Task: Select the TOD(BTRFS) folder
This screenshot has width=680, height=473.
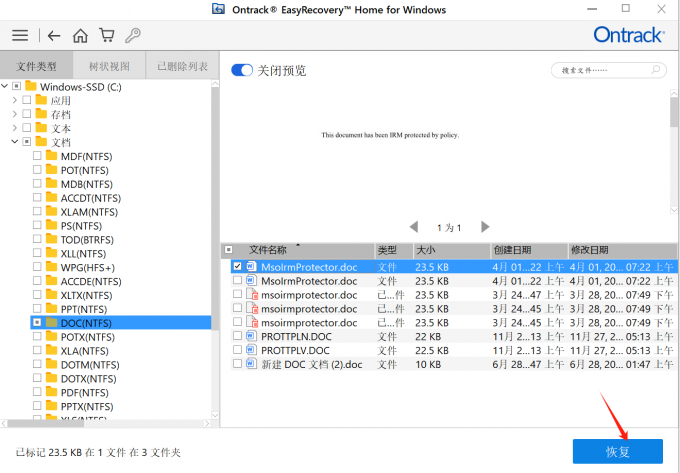Action: [x=87, y=240]
